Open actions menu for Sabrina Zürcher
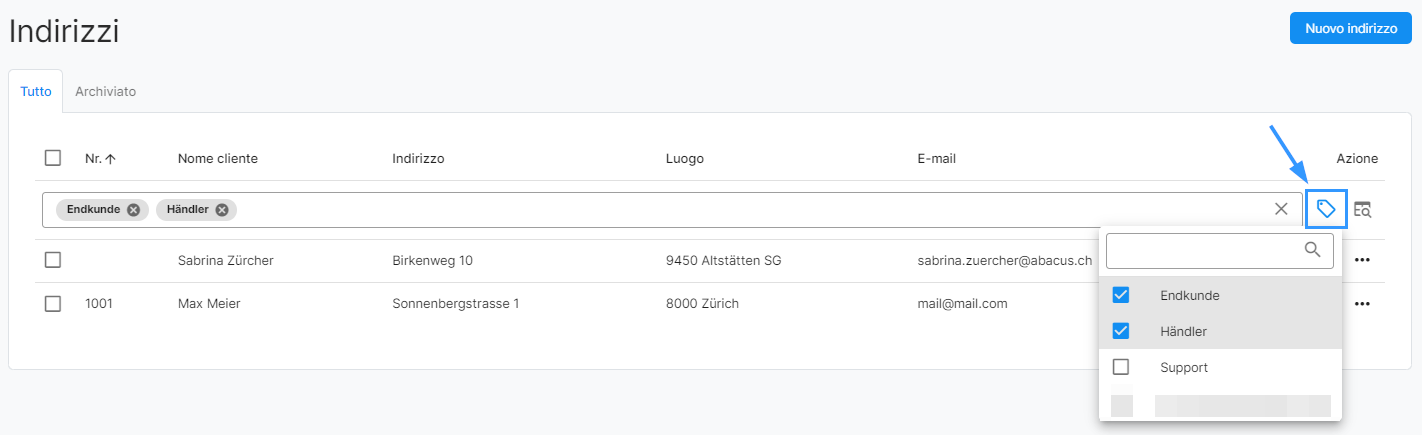The width and height of the screenshot is (1422, 435). click(1361, 261)
